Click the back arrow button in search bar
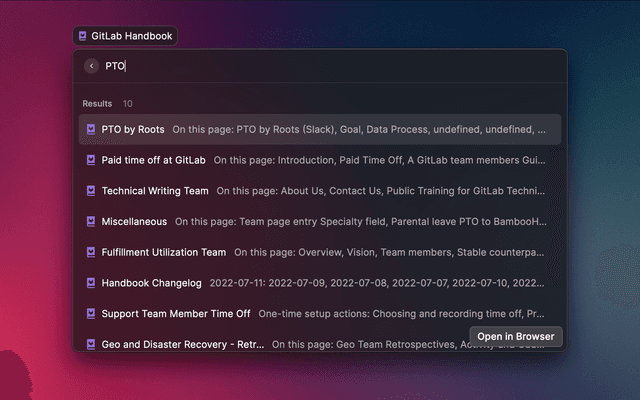640x400 pixels. point(92,66)
